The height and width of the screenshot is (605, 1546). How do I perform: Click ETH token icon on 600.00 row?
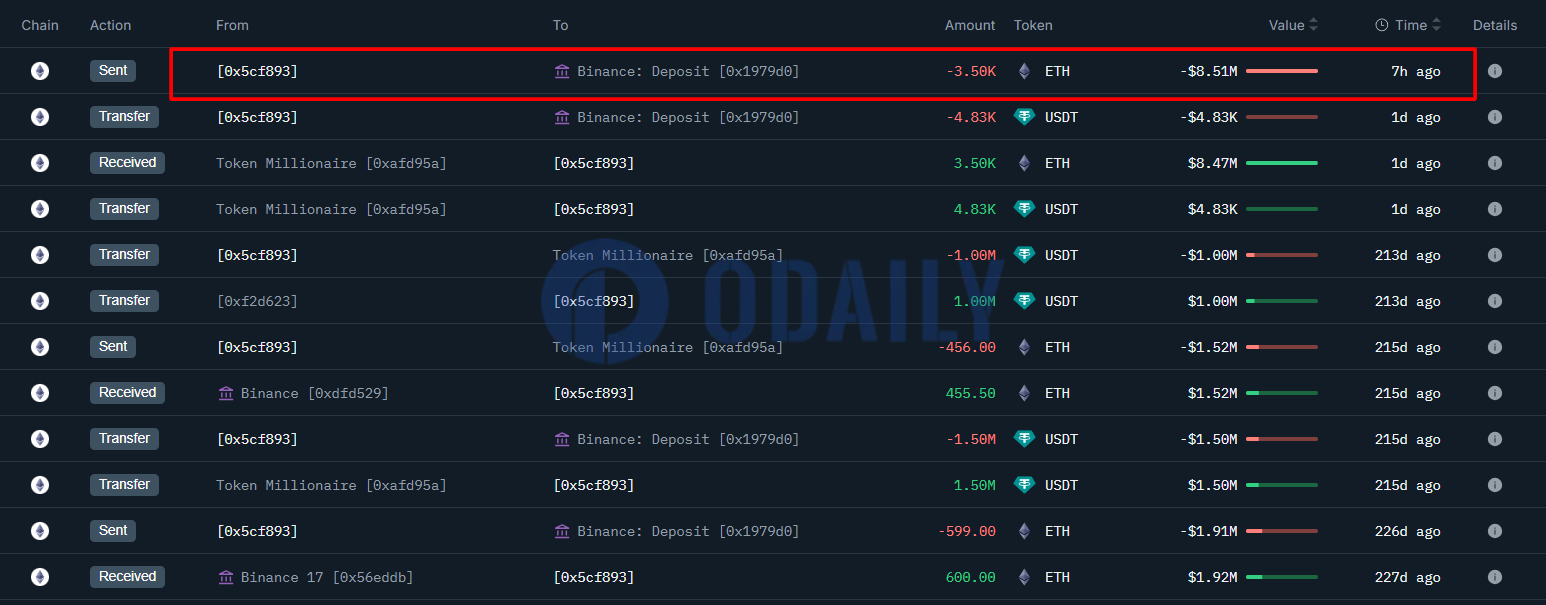1024,577
